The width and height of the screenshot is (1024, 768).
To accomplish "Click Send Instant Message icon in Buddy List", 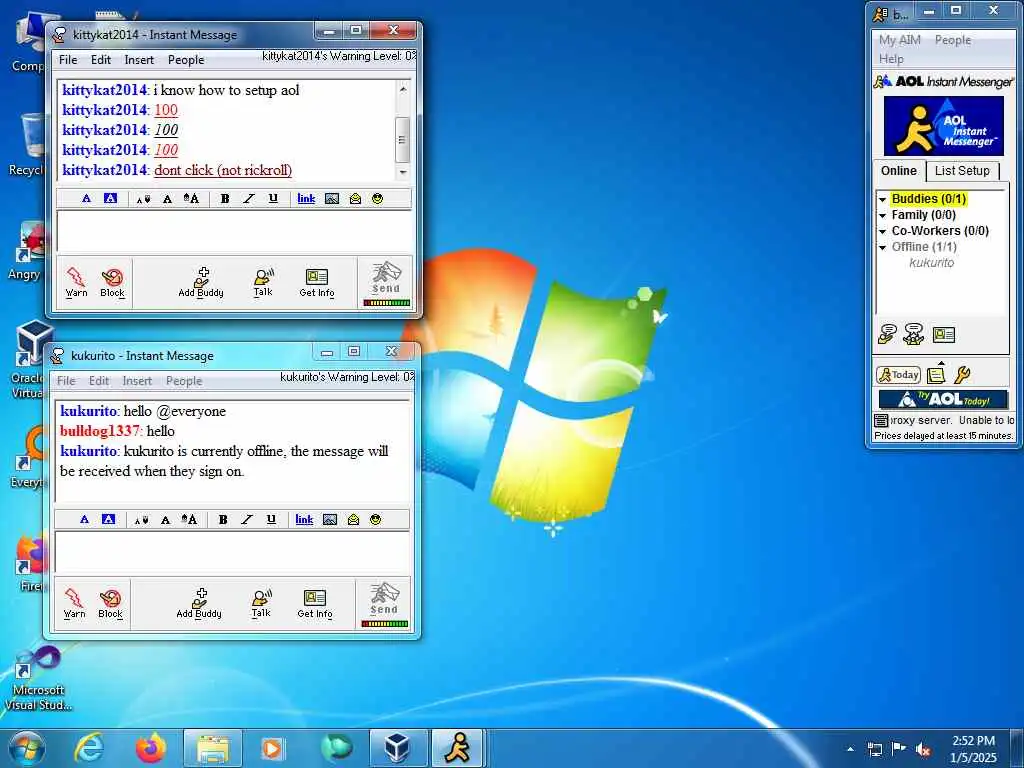I will point(887,334).
